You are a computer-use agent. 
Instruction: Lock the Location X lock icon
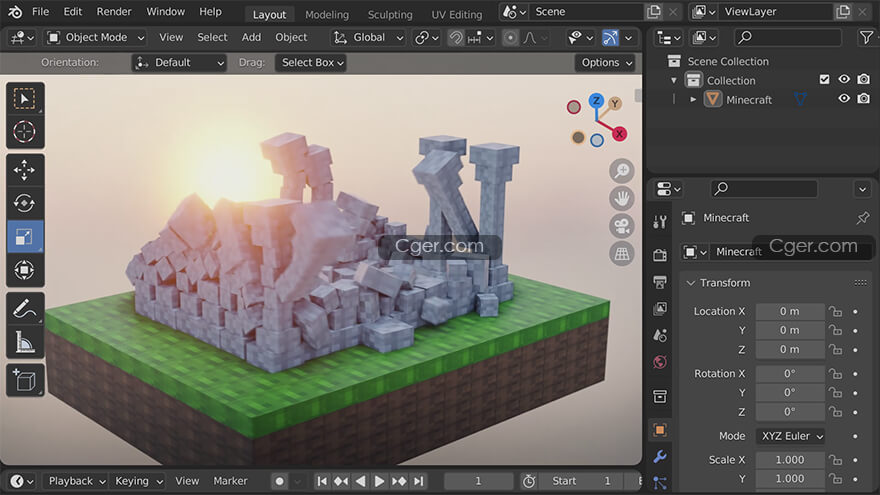coord(836,311)
